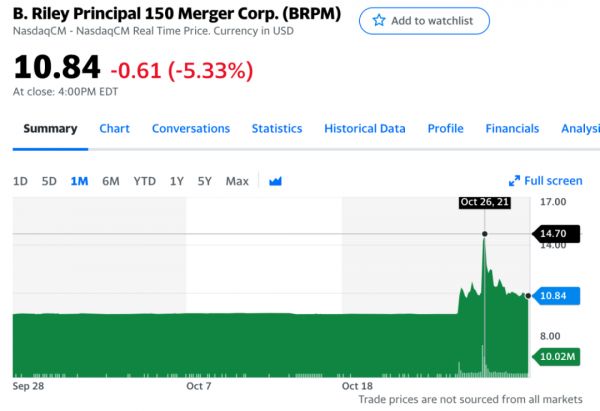Viewport: 600px width, 411px height.
Task: Open the Summary tab
Action: (x=50, y=129)
